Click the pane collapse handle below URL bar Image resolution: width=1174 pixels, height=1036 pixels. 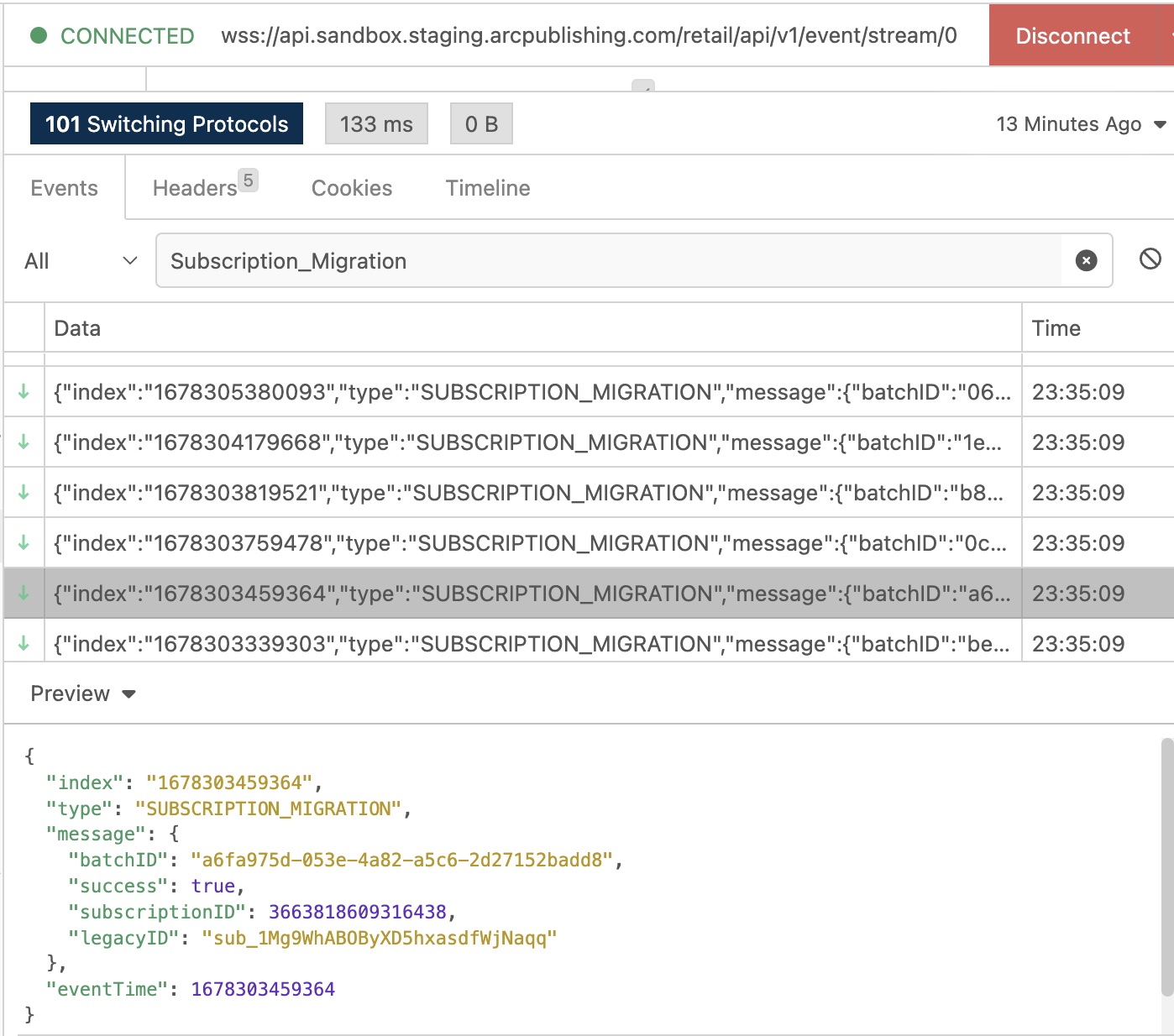tap(643, 86)
